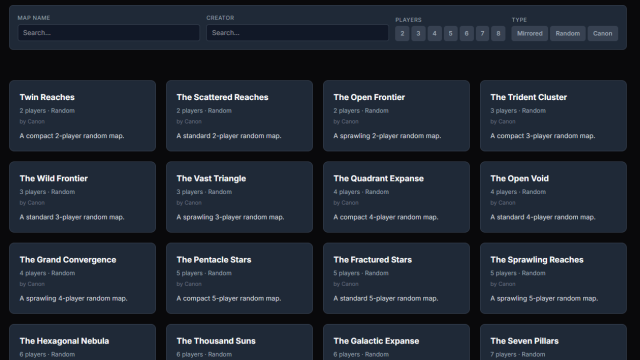The height and width of the screenshot is (360, 640).
Task: Click 'A standard 5-player random map.' description
Action: pyautogui.click(x=386, y=298)
